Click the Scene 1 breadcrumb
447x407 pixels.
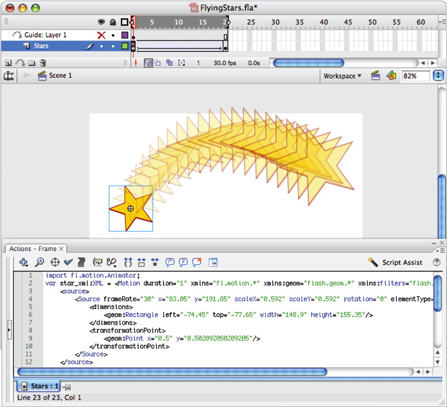tap(55, 76)
